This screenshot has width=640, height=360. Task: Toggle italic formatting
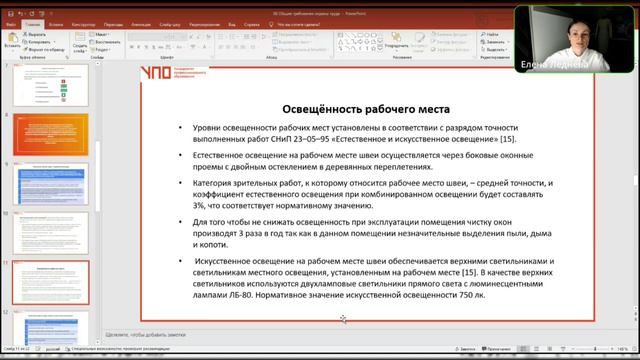tap(139, 47)
